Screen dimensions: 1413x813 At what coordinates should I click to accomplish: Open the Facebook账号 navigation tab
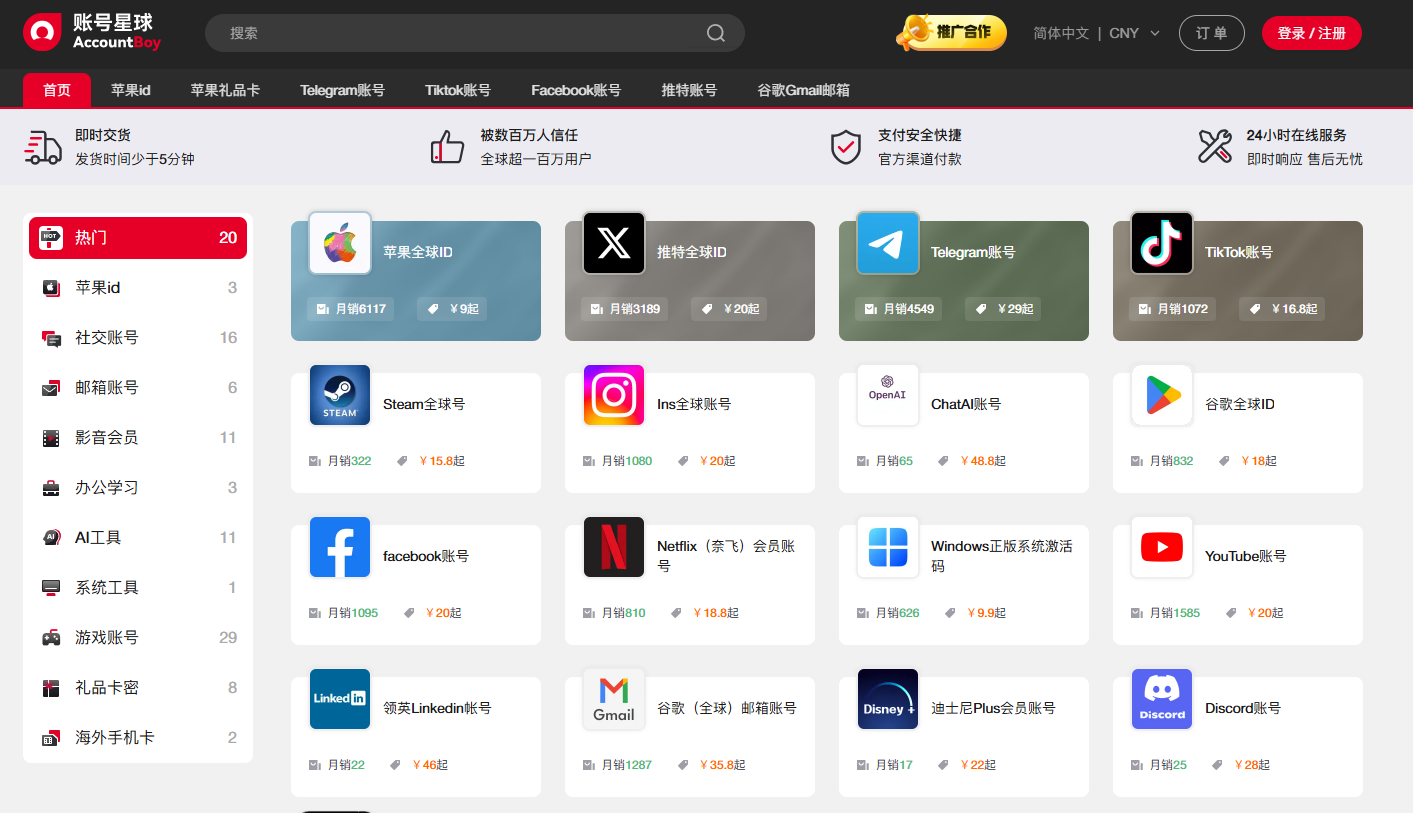pyautogui.click(x=576, y=90)
